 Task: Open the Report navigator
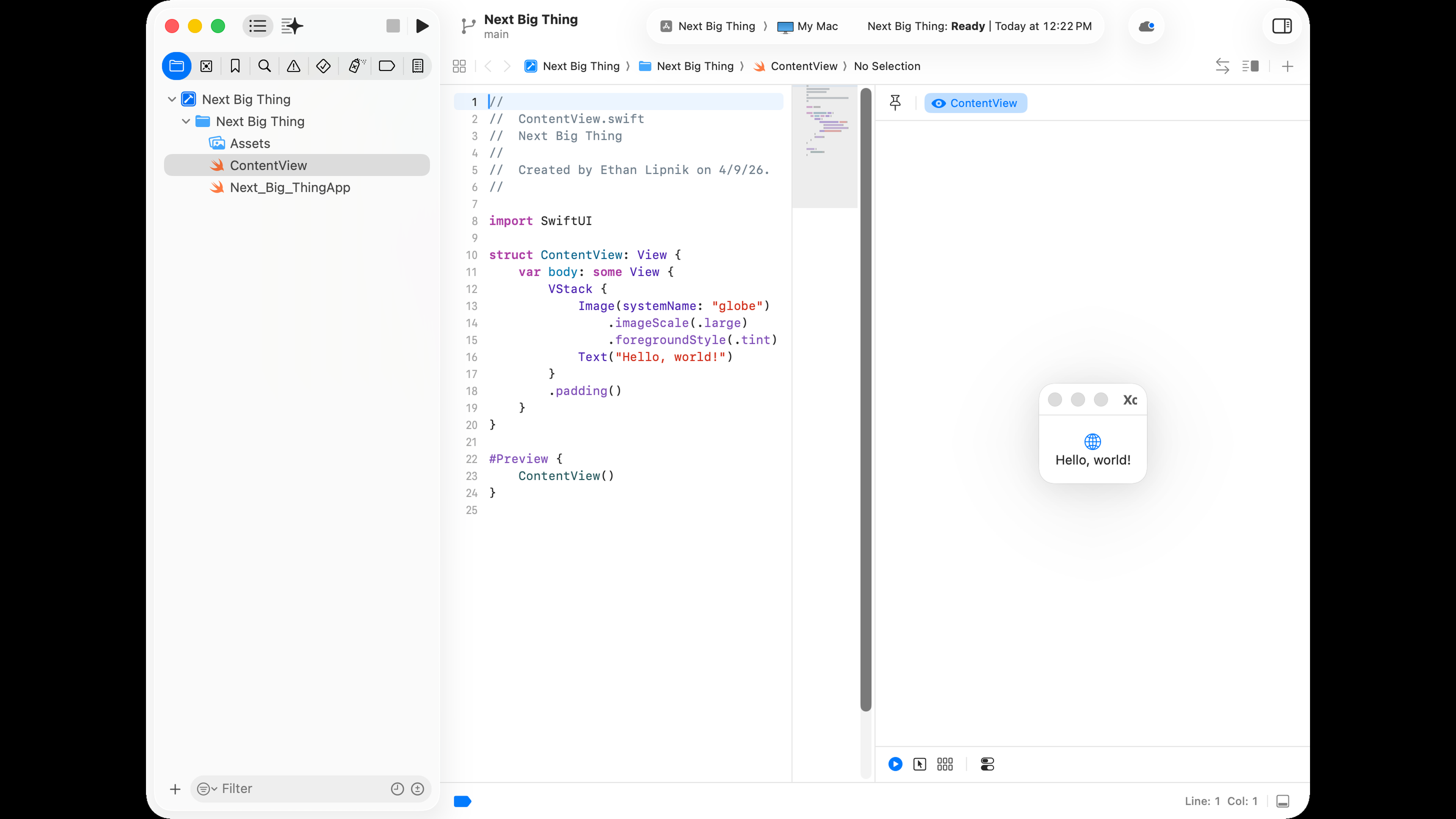418,66
